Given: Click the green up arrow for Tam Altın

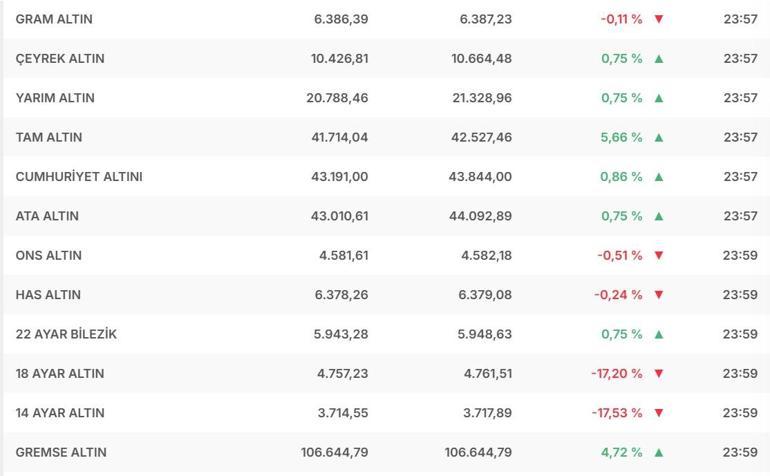Looking at the screenshot, I should point(659,137).
